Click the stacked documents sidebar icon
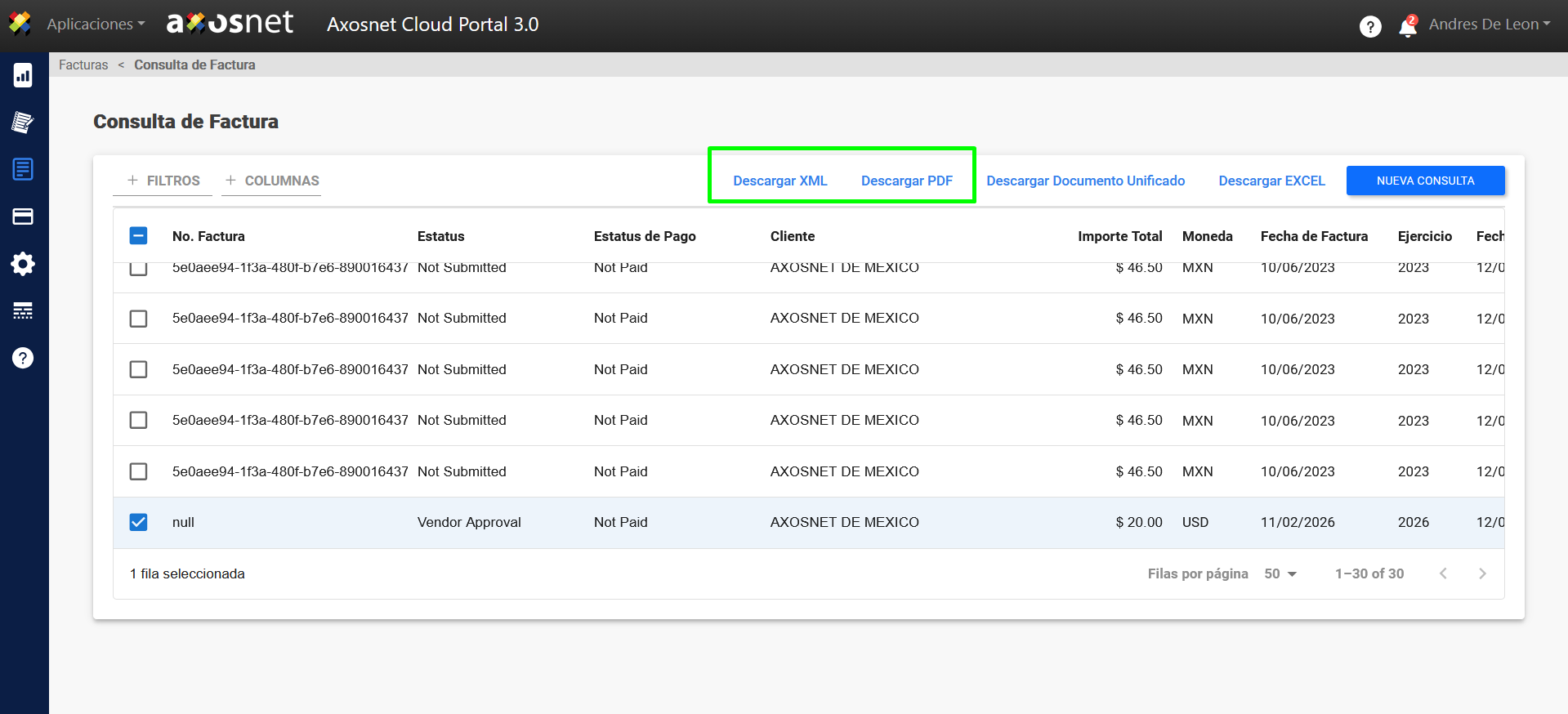This screenshot has width=1568, height=714. click(23, 123)
